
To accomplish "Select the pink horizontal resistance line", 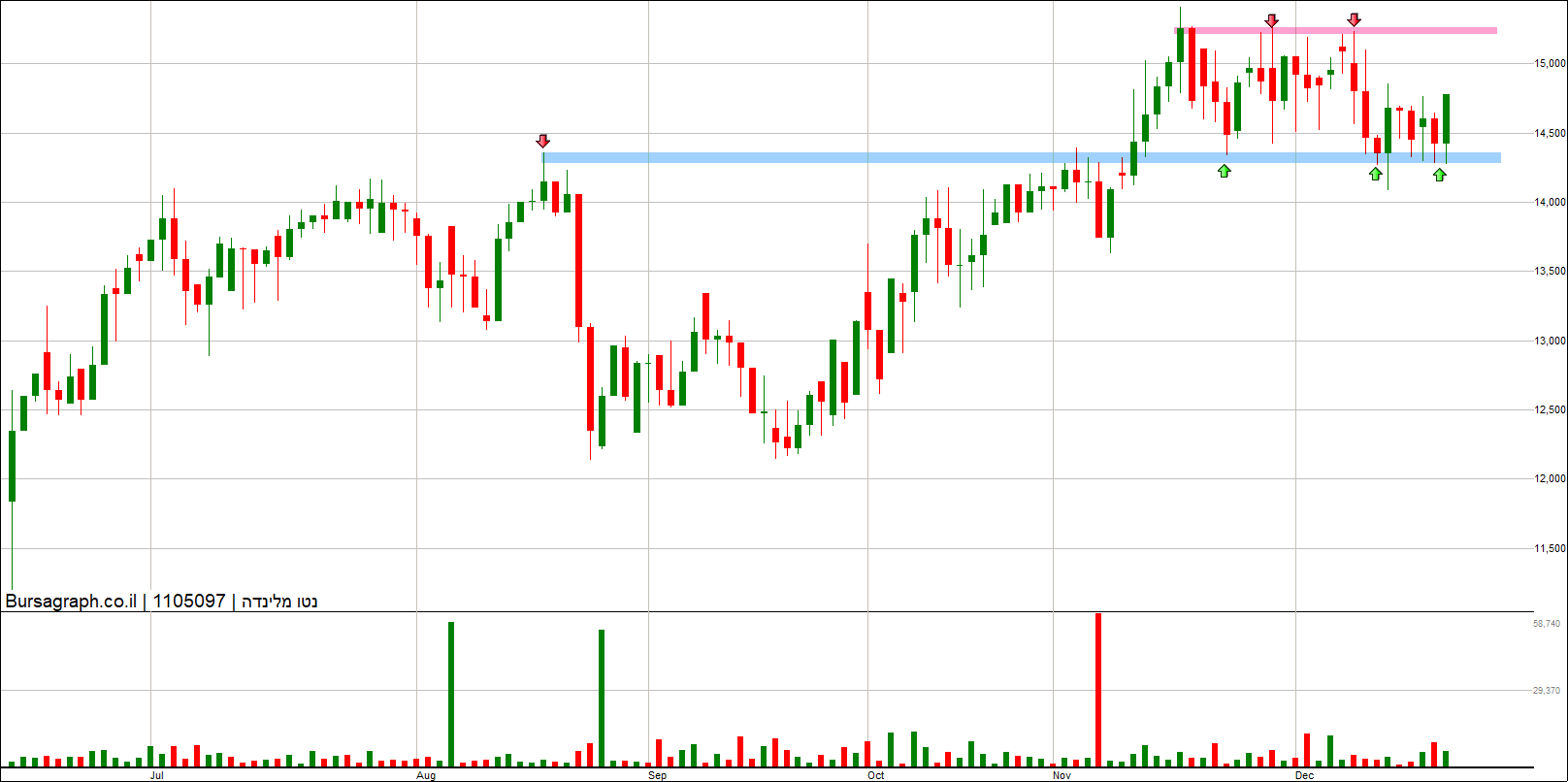I will pyautogui.click(x=1335, y=31).
